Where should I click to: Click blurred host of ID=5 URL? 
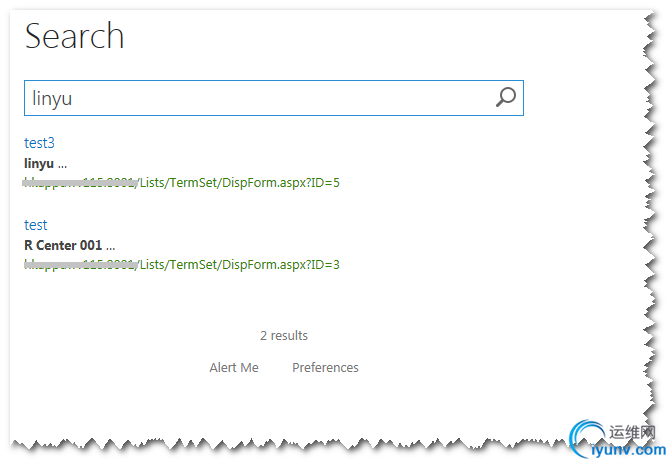80,183
